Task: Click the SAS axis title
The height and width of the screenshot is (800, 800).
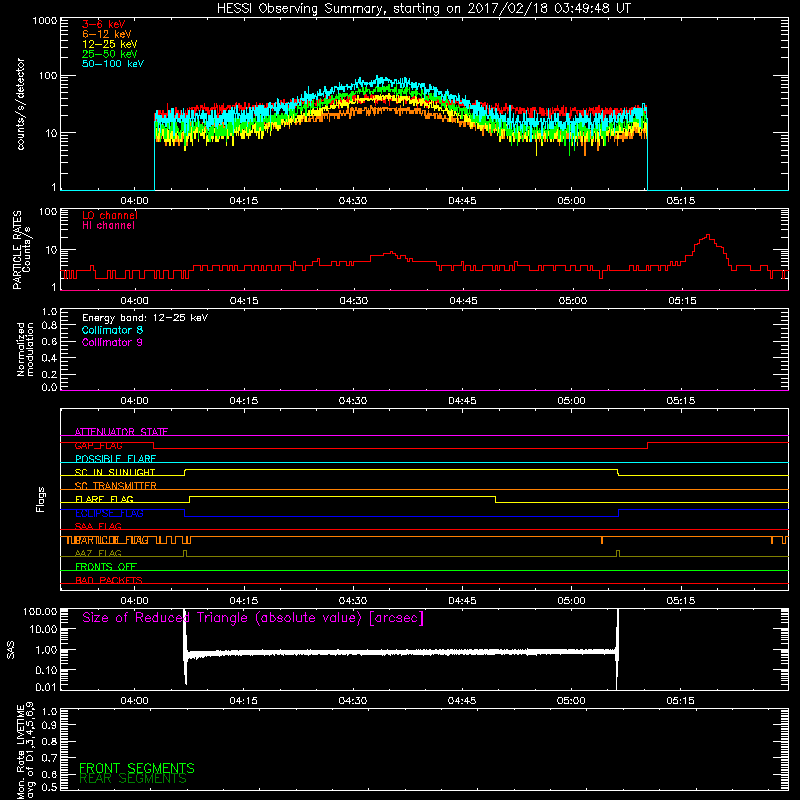Action: click(11, 649)
